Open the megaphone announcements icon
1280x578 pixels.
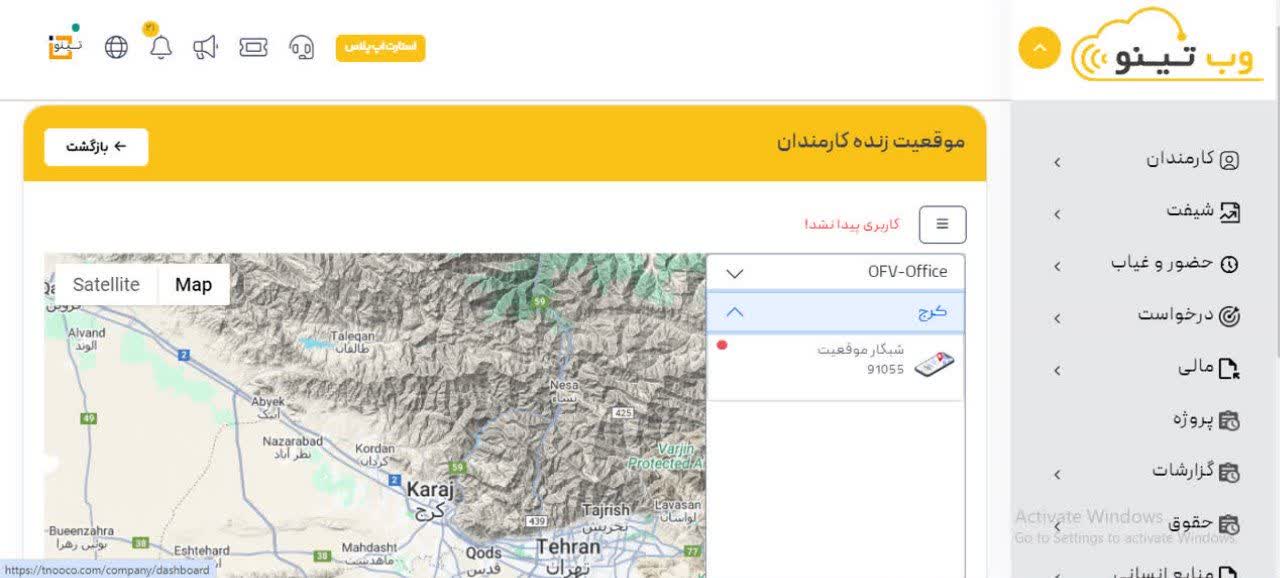click(x=205, y=47)
